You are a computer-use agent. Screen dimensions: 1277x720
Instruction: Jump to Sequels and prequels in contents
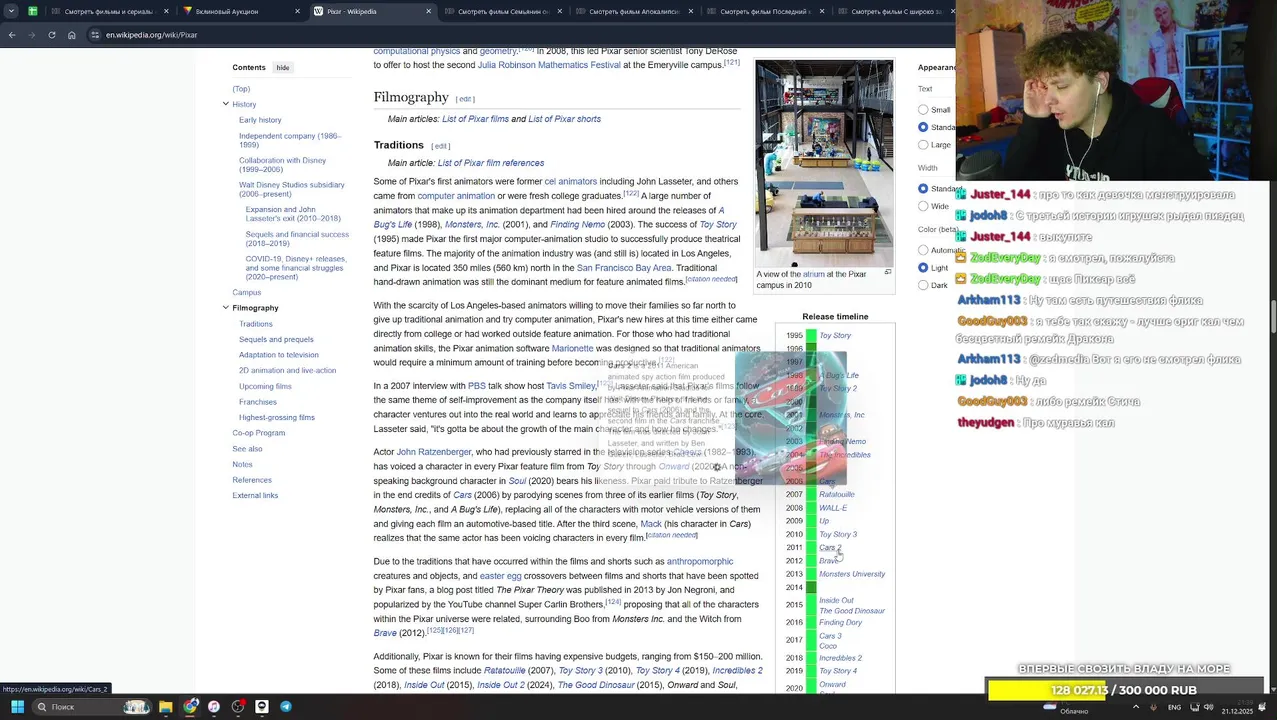point(276,339)
